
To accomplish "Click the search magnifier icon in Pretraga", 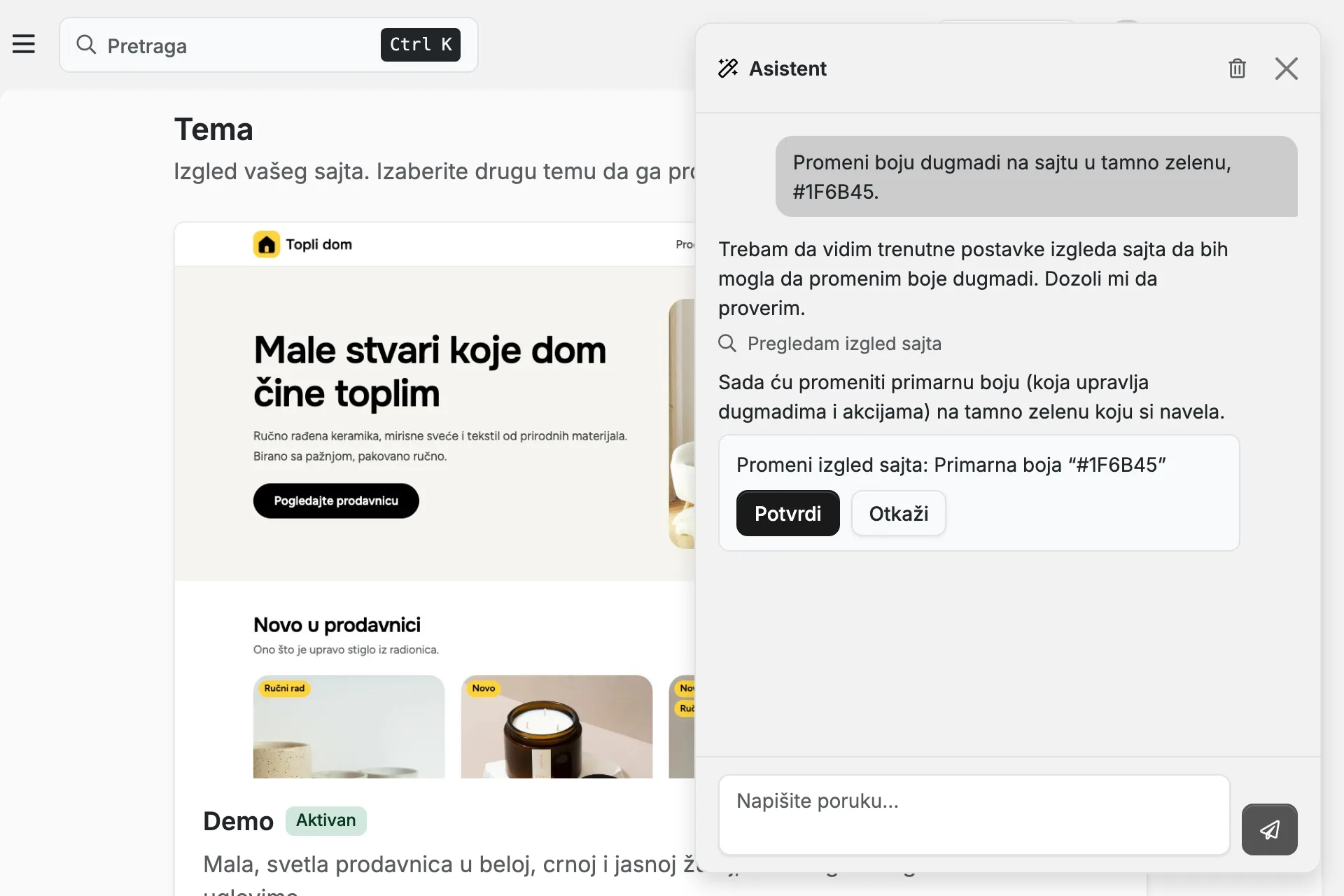I will pyautogui.click(x=86, y=45).
